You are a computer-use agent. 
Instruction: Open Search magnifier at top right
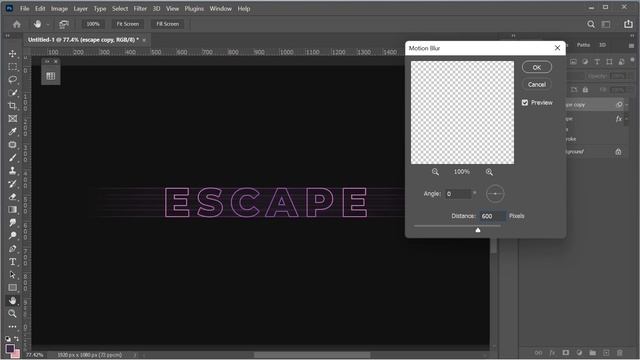[591, 24]
